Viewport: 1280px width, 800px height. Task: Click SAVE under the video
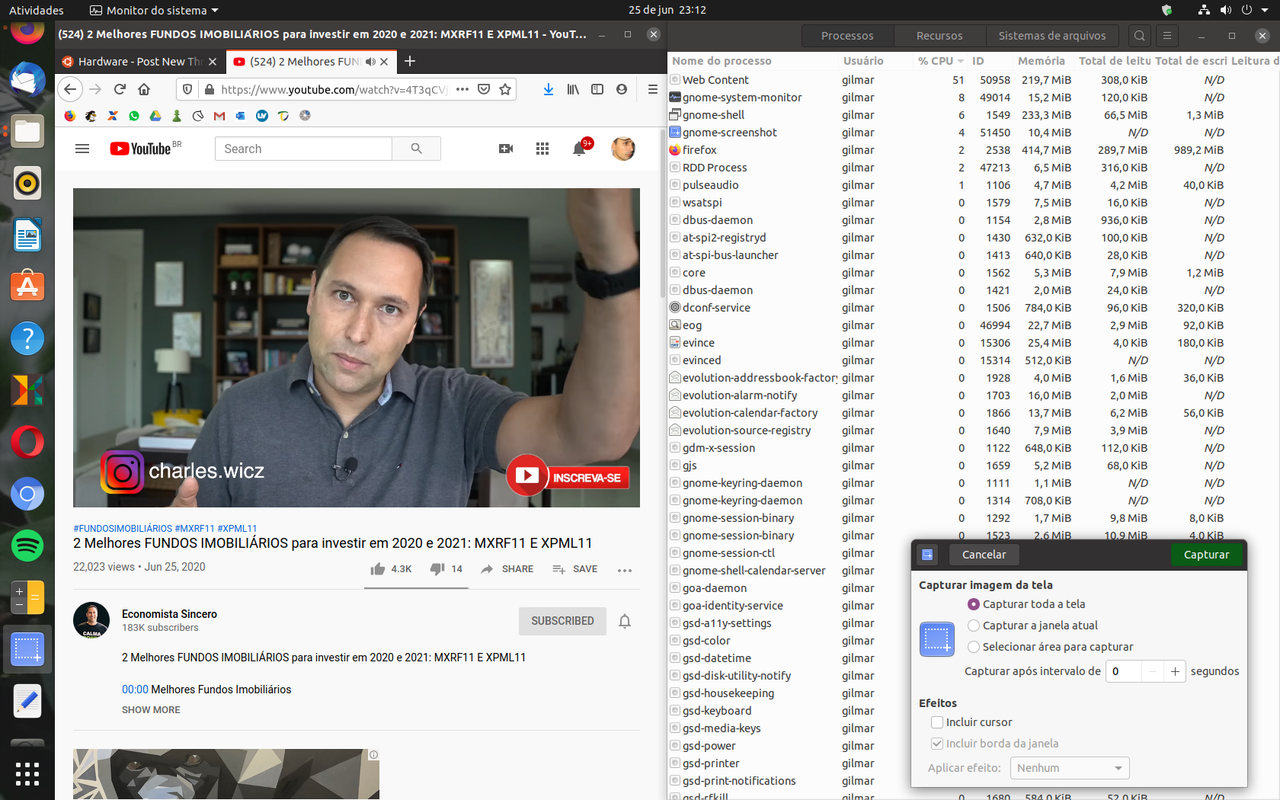click(x=575, y=569)
